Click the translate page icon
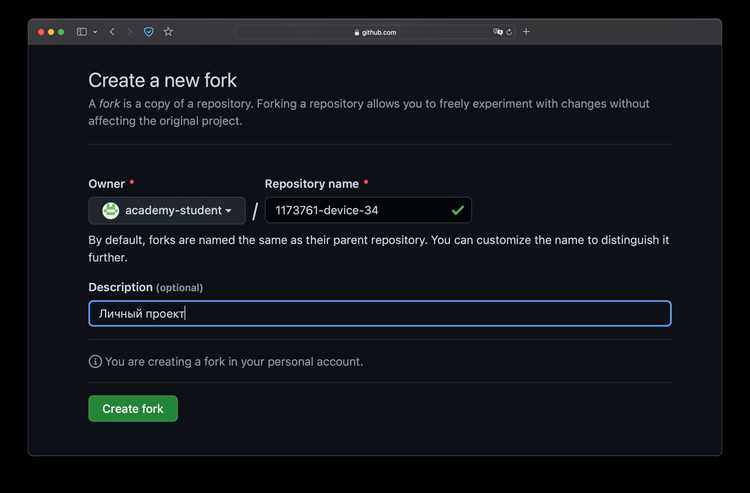 coord(498,32)
